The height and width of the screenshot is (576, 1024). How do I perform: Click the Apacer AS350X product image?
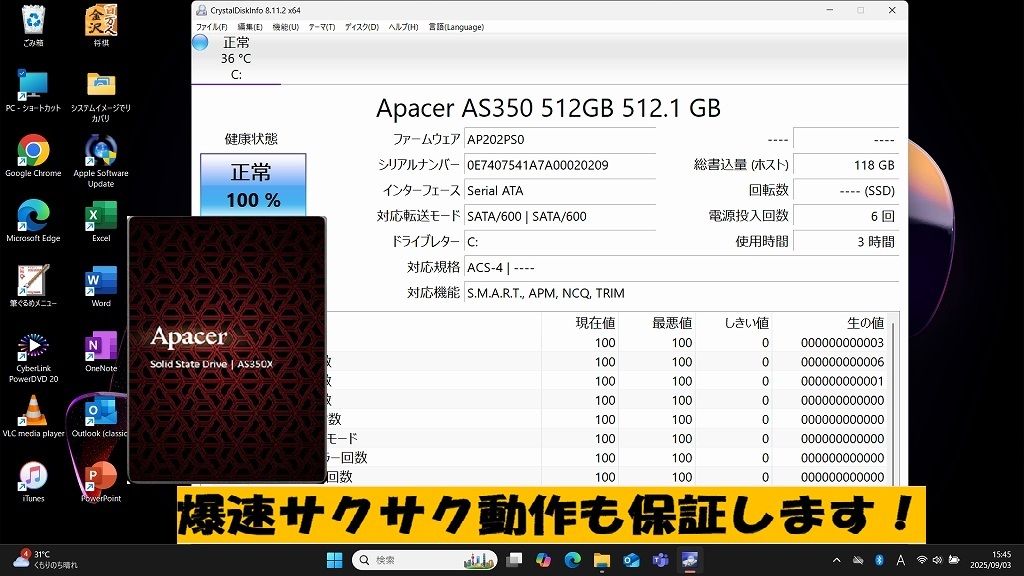(x=227, y=350)
